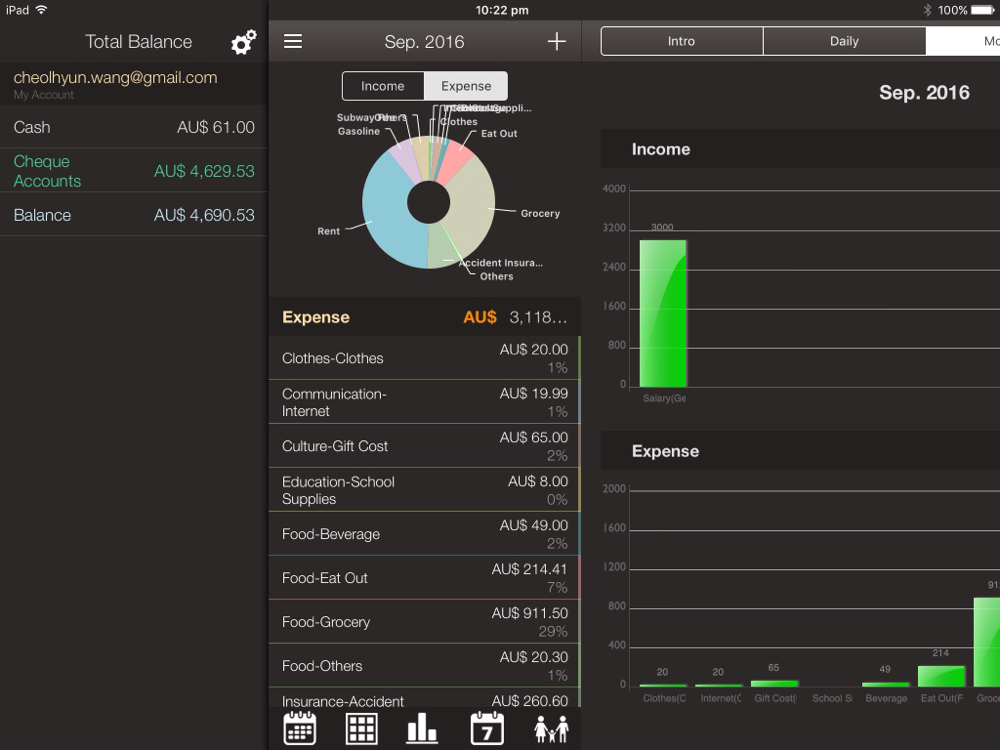Screen dimensions: 1000x750
Task: Open the day-7 calendar icon
Action: click(487, 728)
